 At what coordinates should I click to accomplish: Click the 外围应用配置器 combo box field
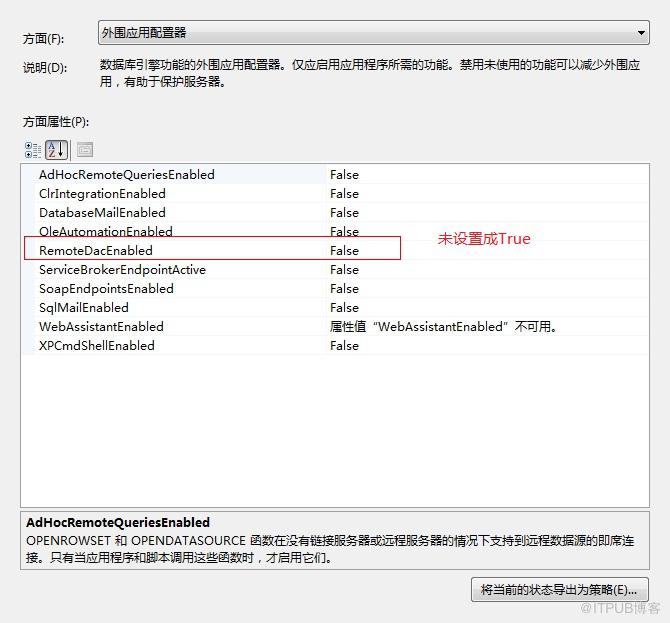373,32
